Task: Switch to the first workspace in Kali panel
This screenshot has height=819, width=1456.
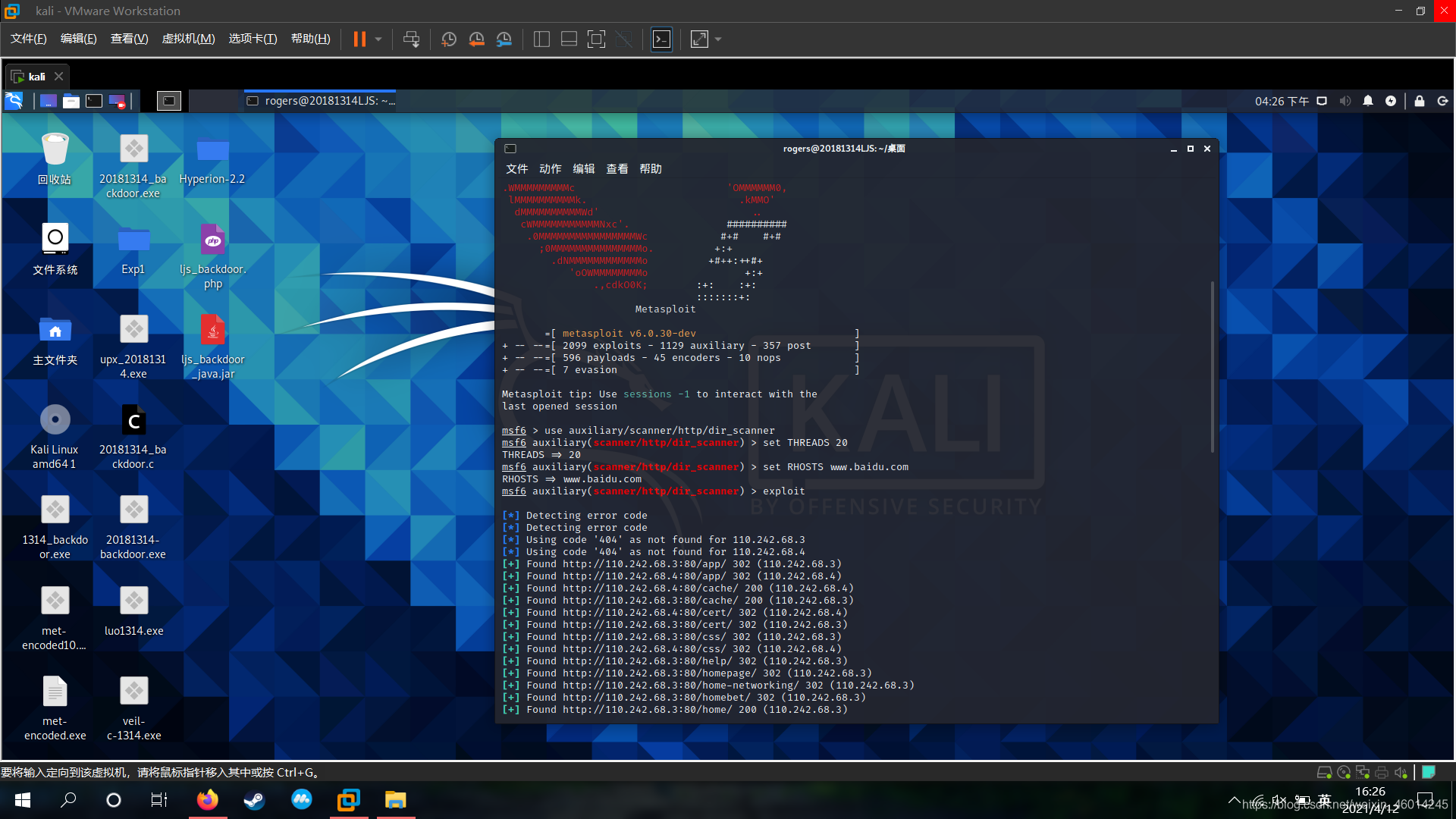Action: pos(169,101)
